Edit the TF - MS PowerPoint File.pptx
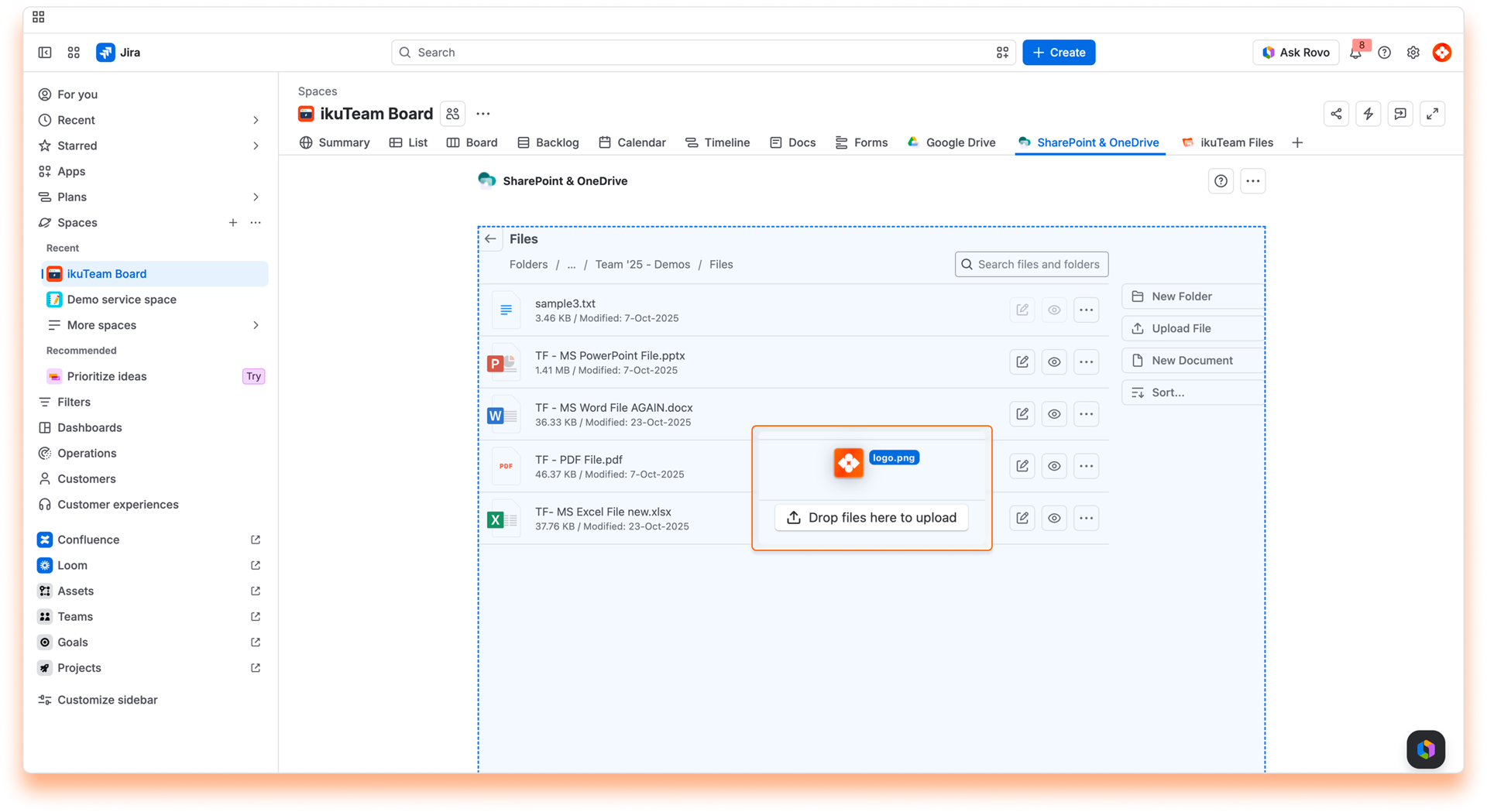Image resolution: width=1487 pixels, height=812 pixels. pos(1022,361)
